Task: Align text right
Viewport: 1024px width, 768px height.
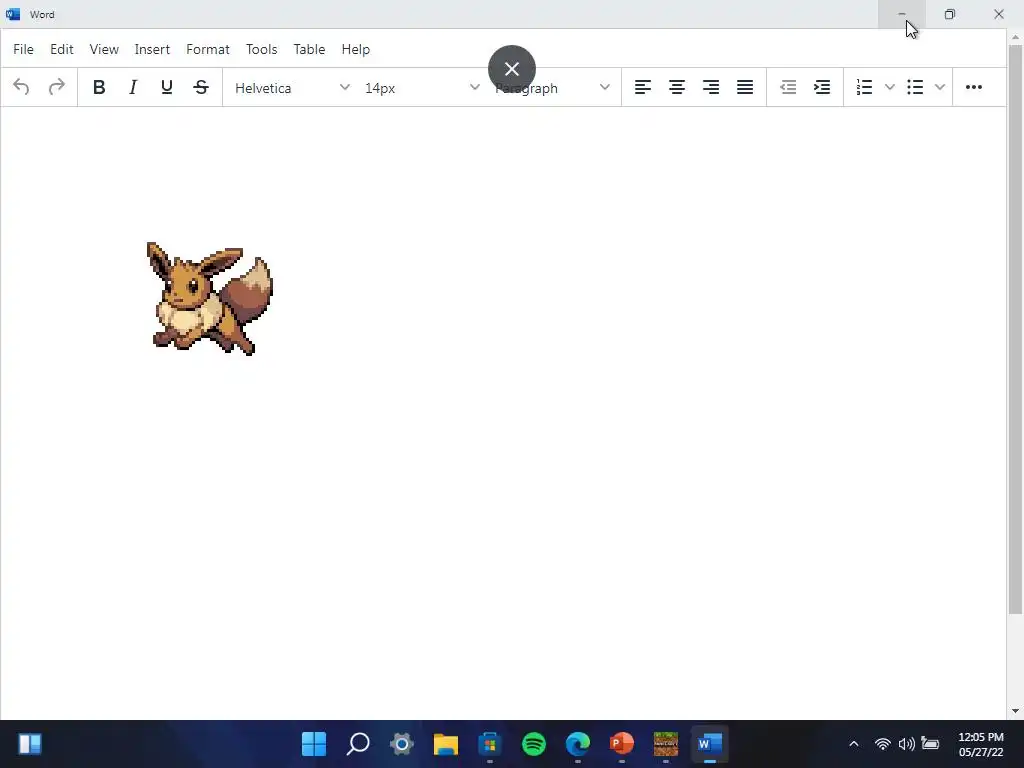Action: pyautogui.click(x=711, y=87)
